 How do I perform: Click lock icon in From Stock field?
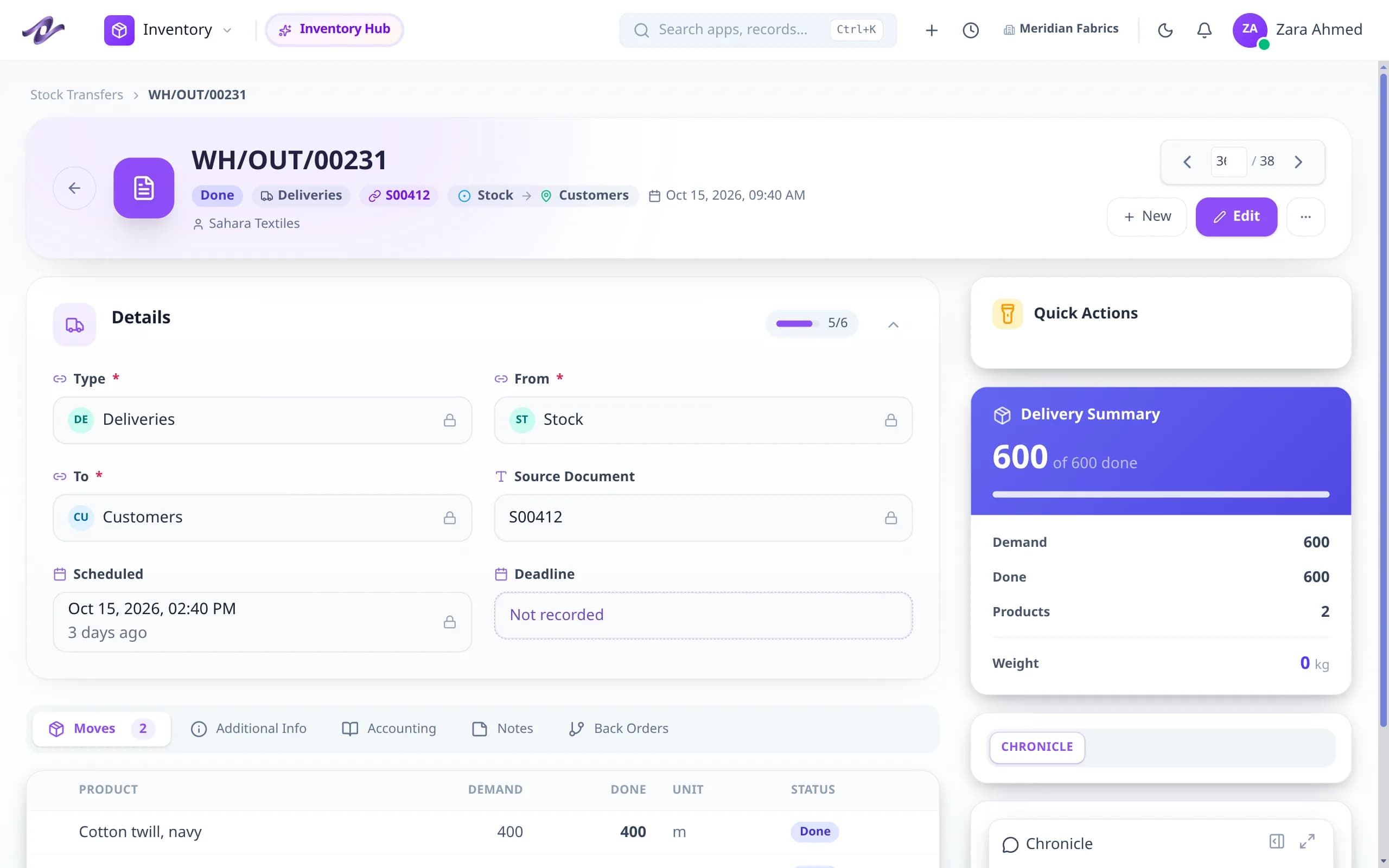[x=891, y=420]
